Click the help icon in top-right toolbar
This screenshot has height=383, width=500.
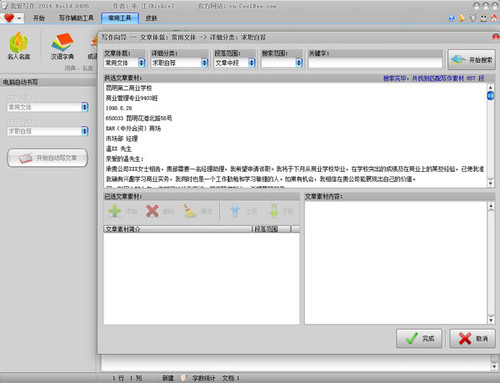pos(452,18)
